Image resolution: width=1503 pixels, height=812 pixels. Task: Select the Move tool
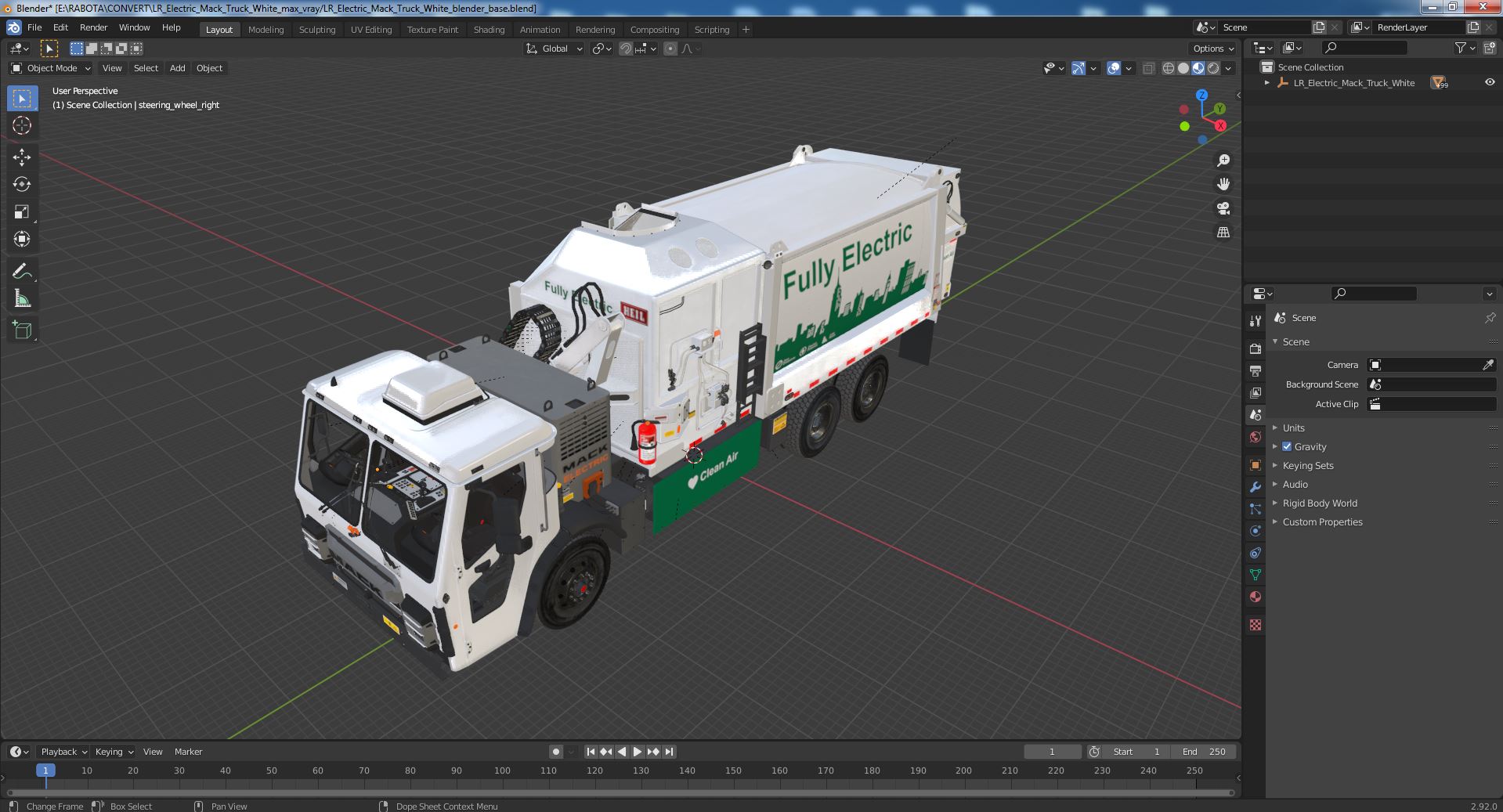click(22, 157)
